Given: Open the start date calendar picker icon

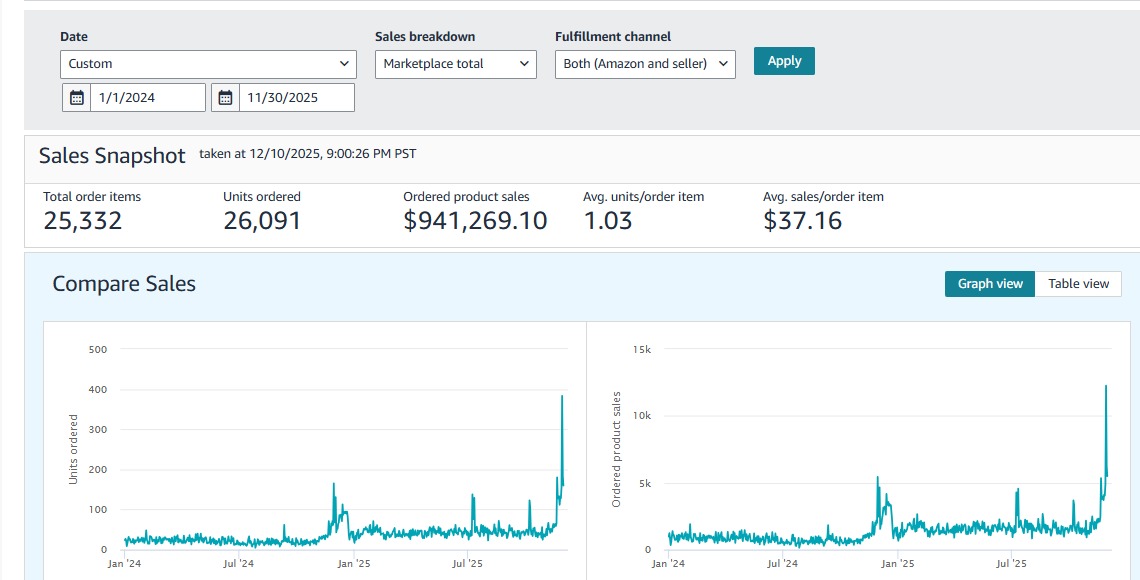Looking at the screenshot, I should (76, 98).
